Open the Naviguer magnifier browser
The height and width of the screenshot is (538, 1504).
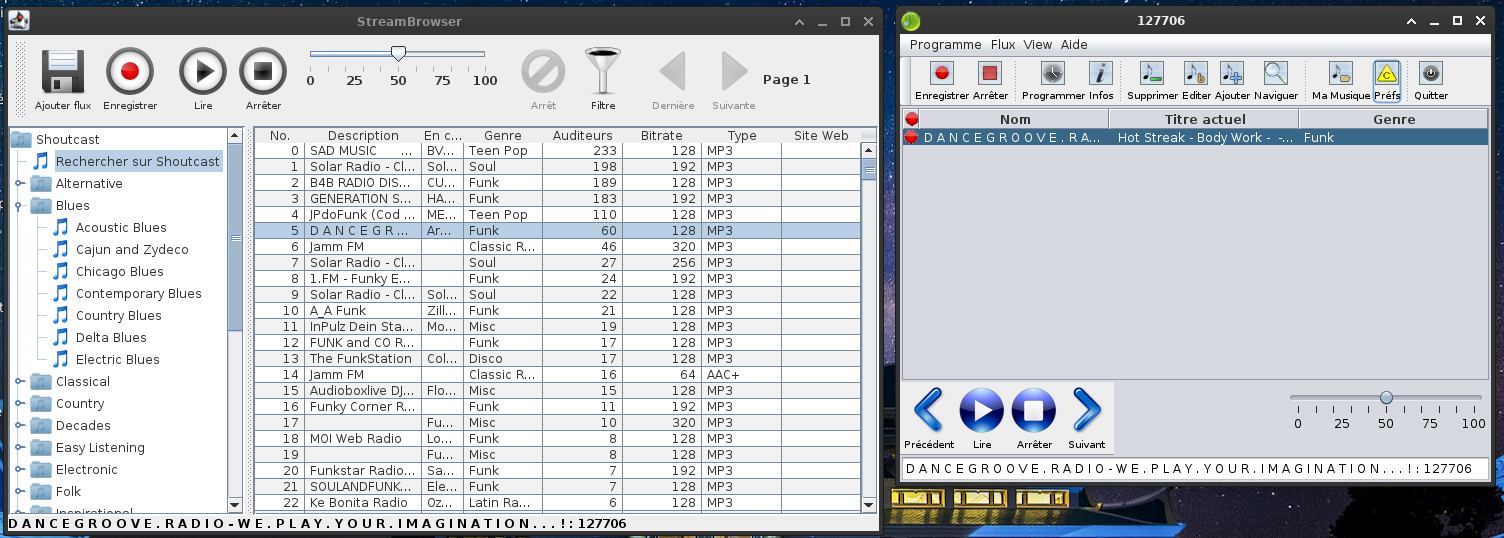(x=1275, y=73)
